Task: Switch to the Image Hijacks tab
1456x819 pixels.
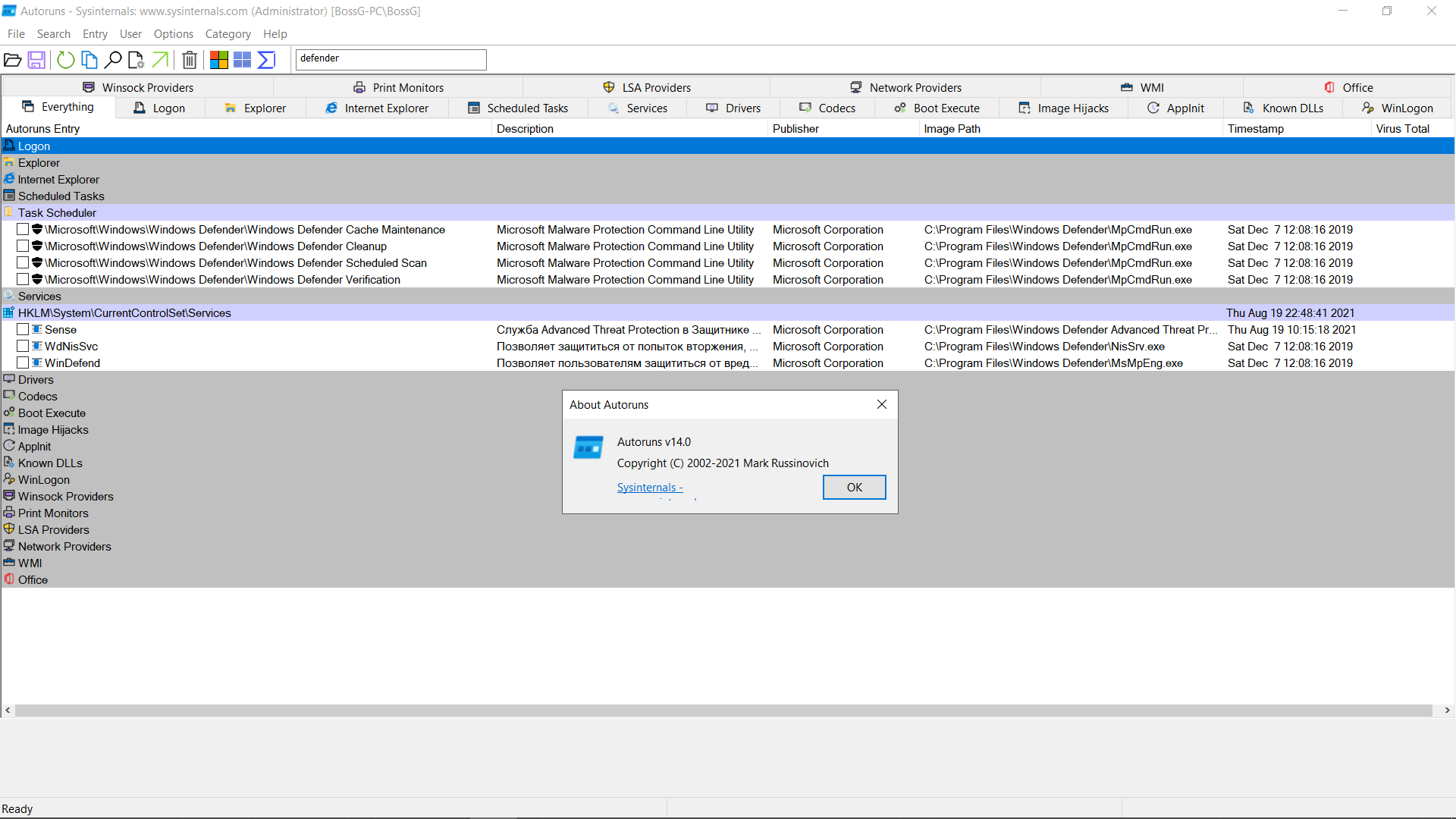Action: pyautogui.click(x=1063, y=108)
